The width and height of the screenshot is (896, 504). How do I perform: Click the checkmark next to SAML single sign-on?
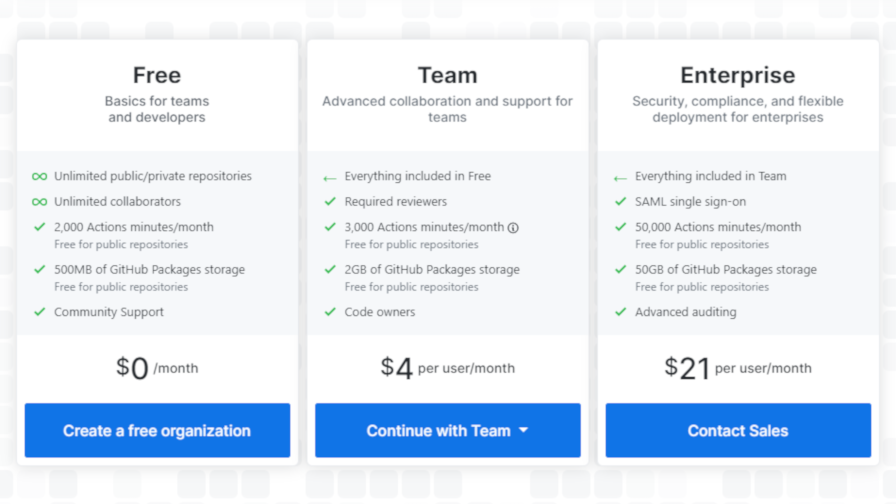pos(621,201)
